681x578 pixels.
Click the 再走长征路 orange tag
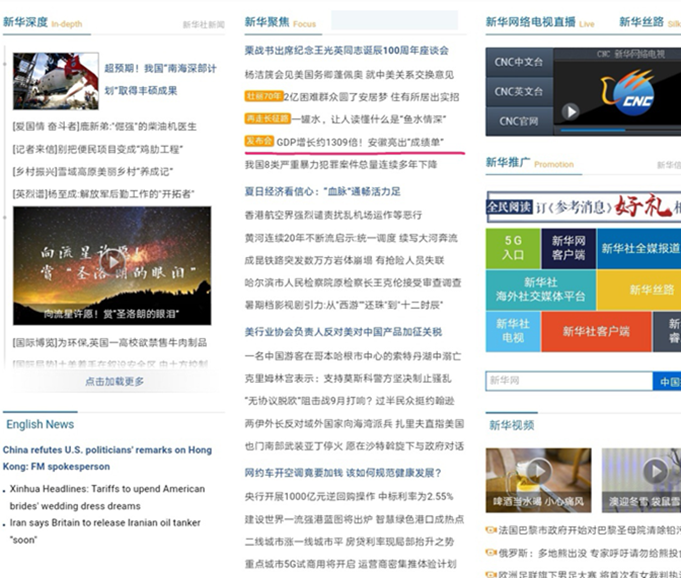click(x=267, y=118)
